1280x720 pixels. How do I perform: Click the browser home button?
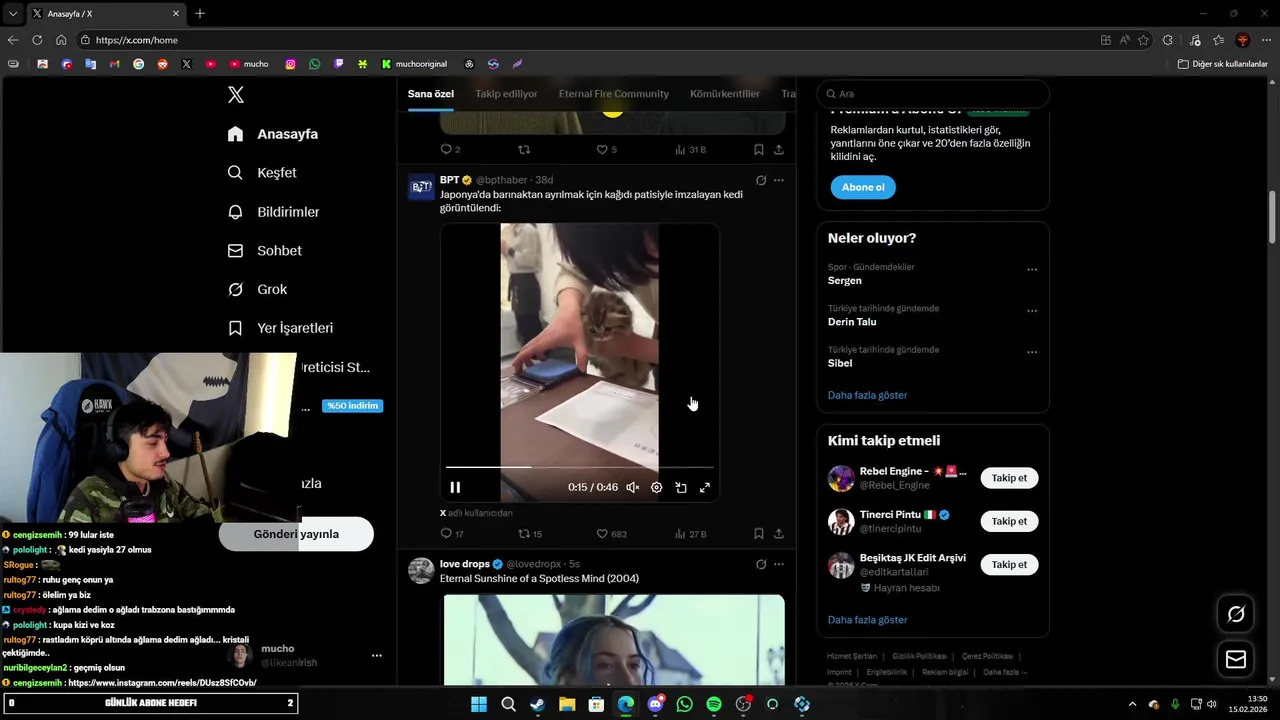[61, 40]
